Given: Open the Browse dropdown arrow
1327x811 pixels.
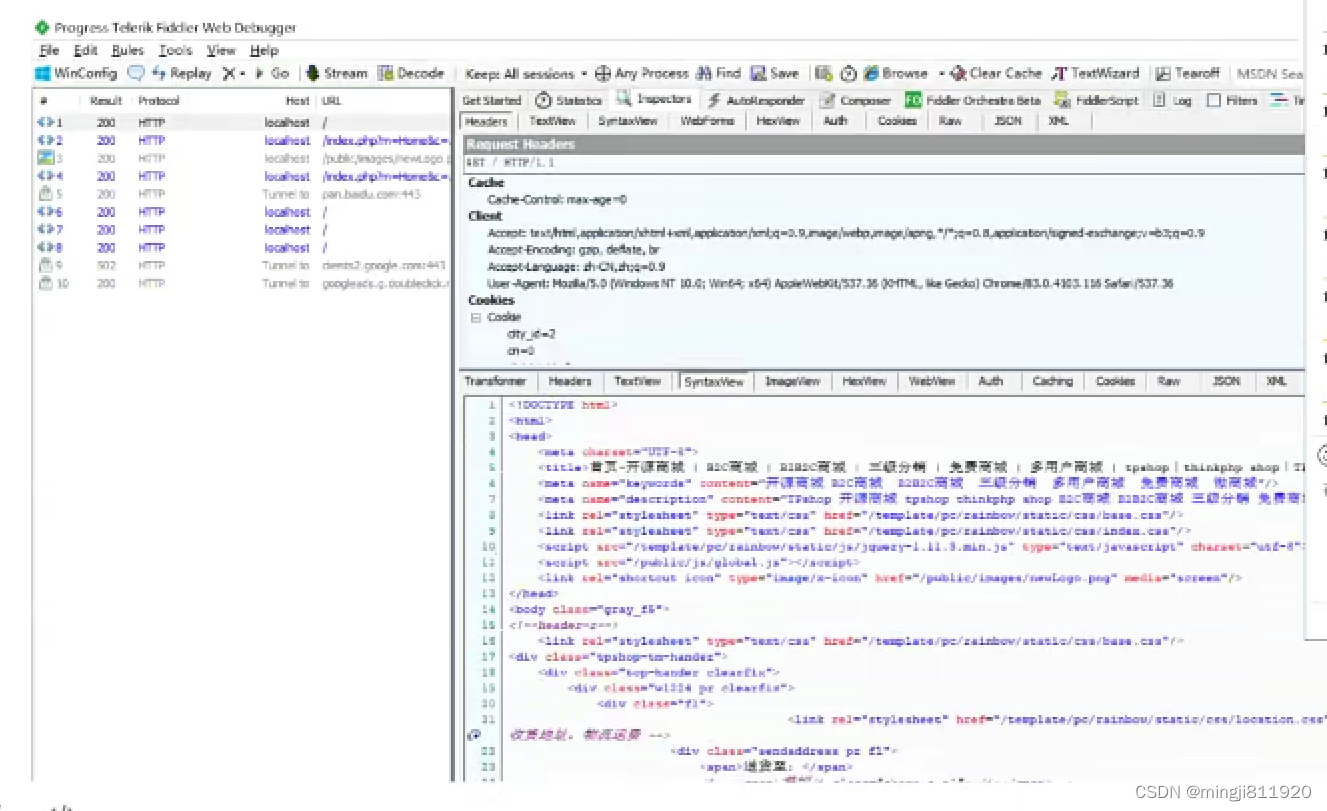Looking at the screenshot, I should pyautogui.click(x=940, y=73).
